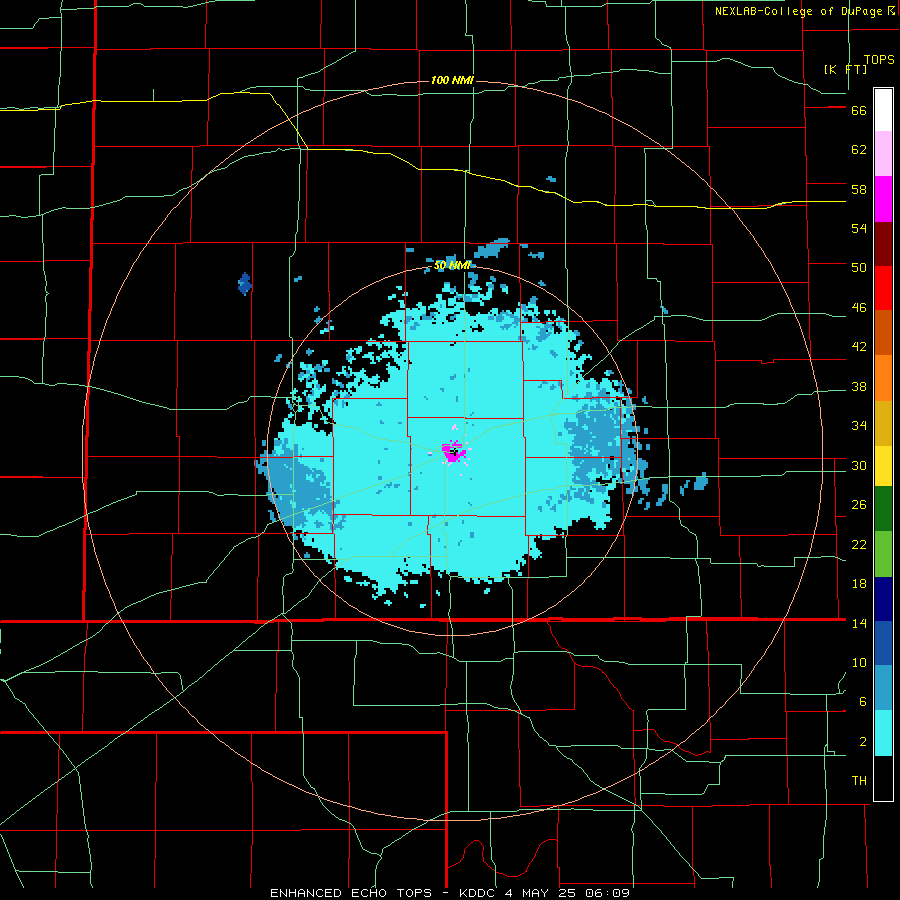Click the 100 NMI range ring label
The height and width of the screenshot is (900, 900).
coord(452,80)
